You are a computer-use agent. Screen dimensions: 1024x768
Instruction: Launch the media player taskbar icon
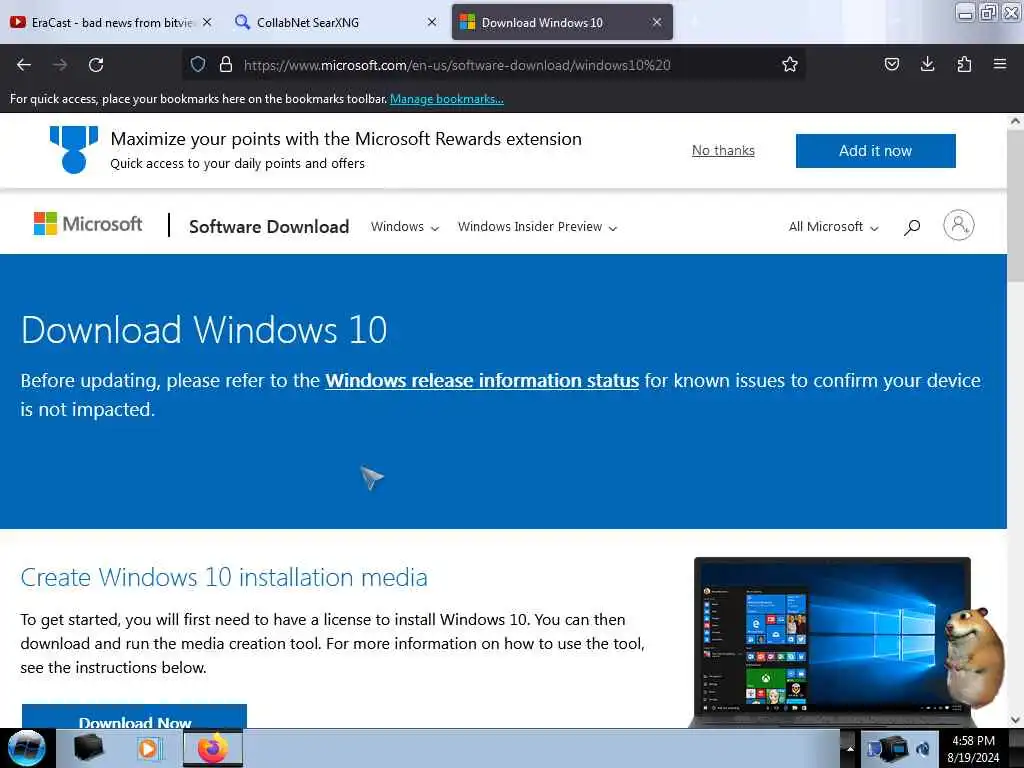coord(150,748)
